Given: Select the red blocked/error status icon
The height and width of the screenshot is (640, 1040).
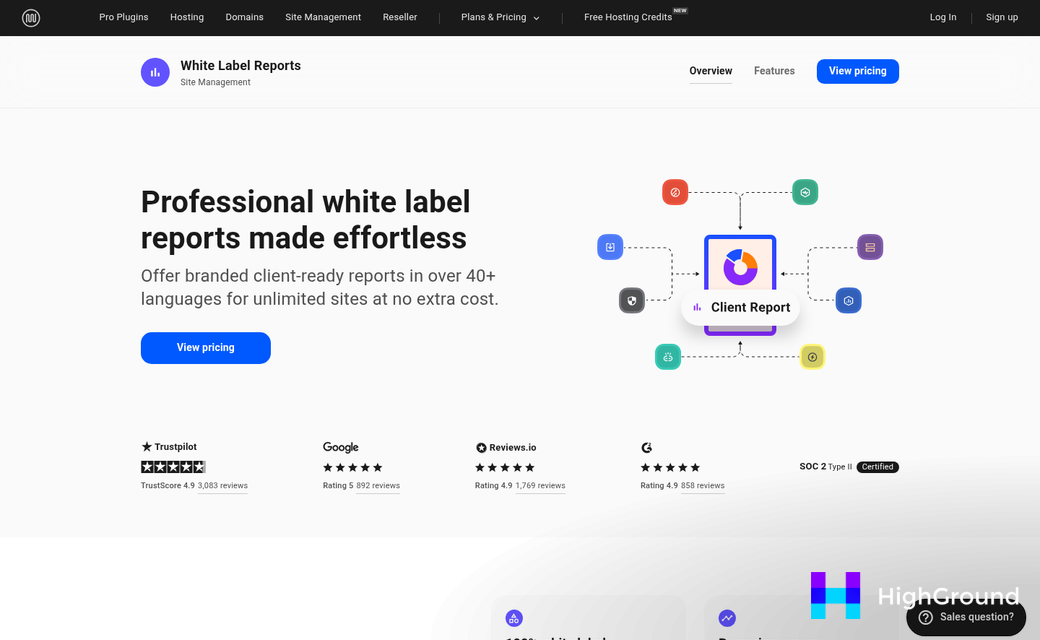Looking at the screenshot, I should pyautogui.click(x=675, y=192).
